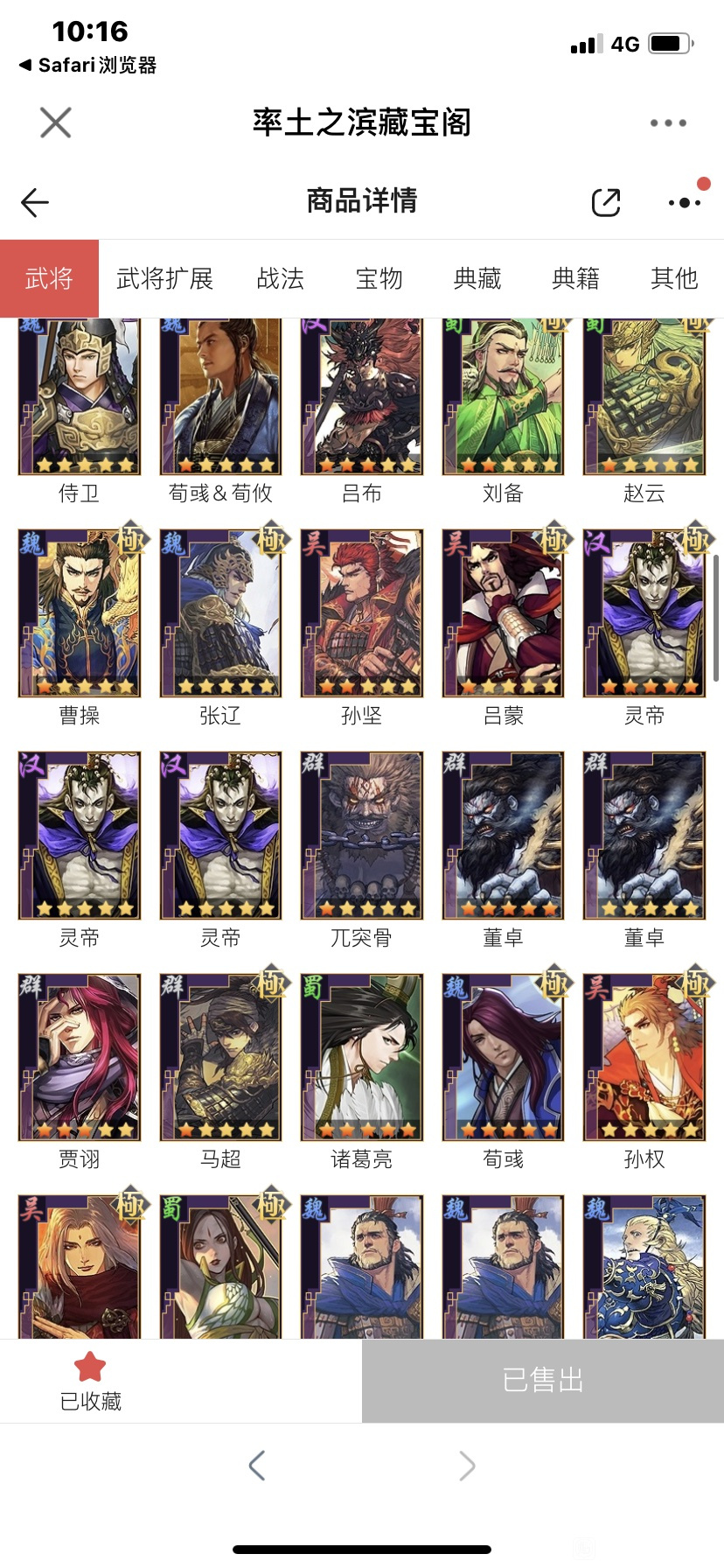
Task: Open the 兀突骨 hero card
Action: [x=362, y=849]
